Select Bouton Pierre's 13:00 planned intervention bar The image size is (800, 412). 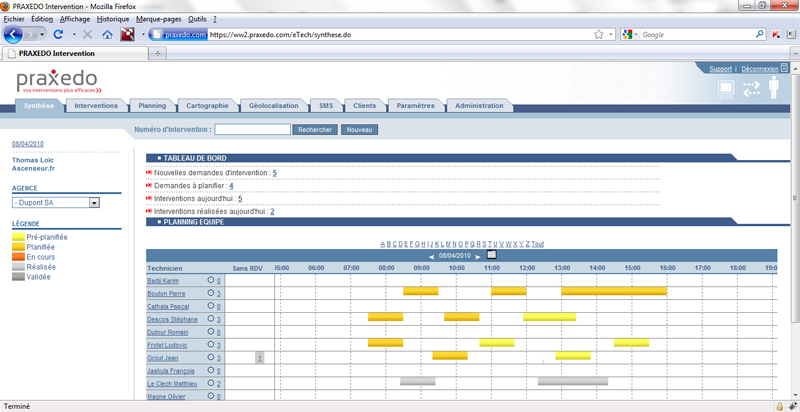click(613, 291)
